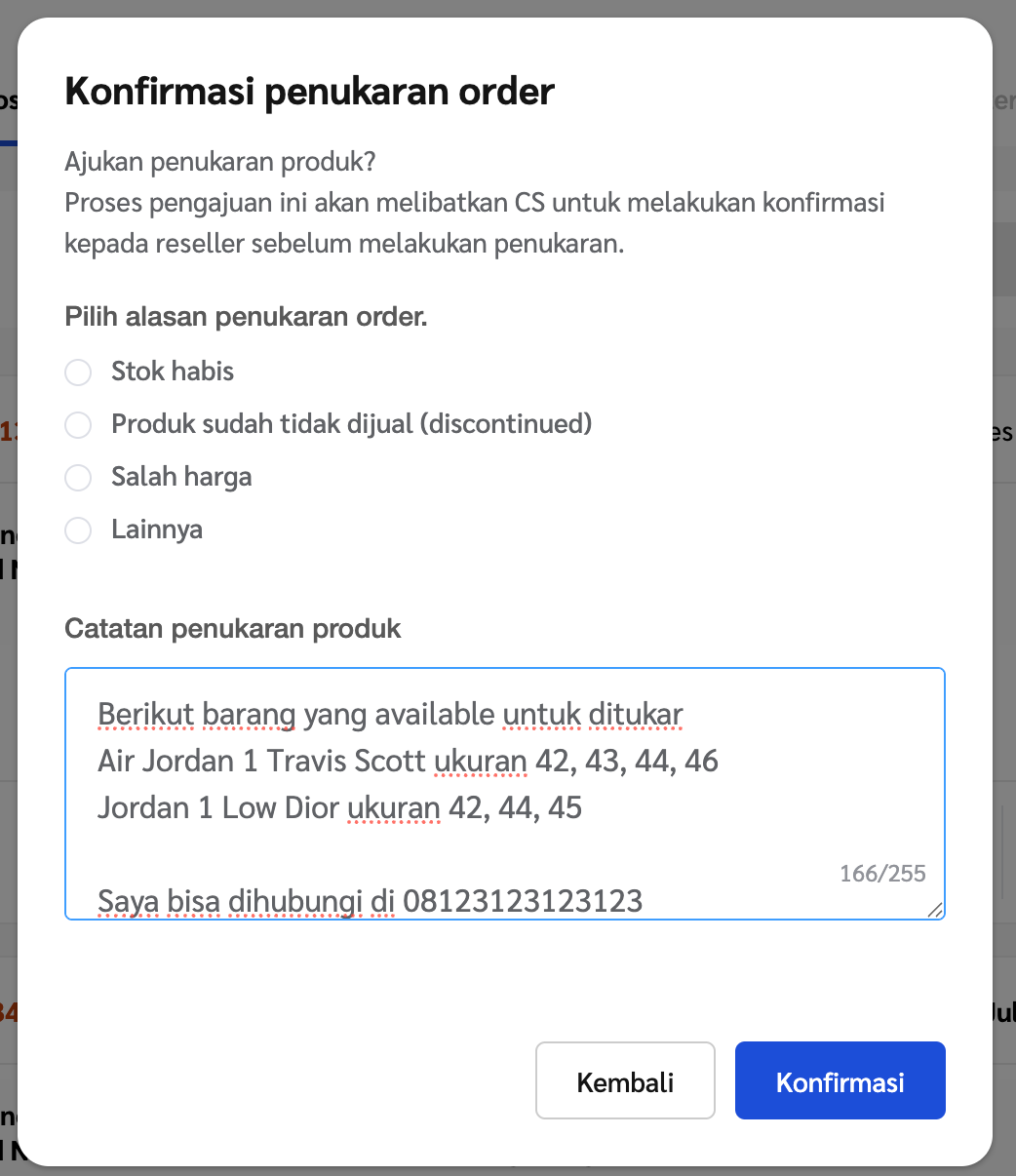This screenshot has width=1016, height=1176.
Task: Click the "Ajukan penukaran produk?" description text
Action: click(219, 162)
